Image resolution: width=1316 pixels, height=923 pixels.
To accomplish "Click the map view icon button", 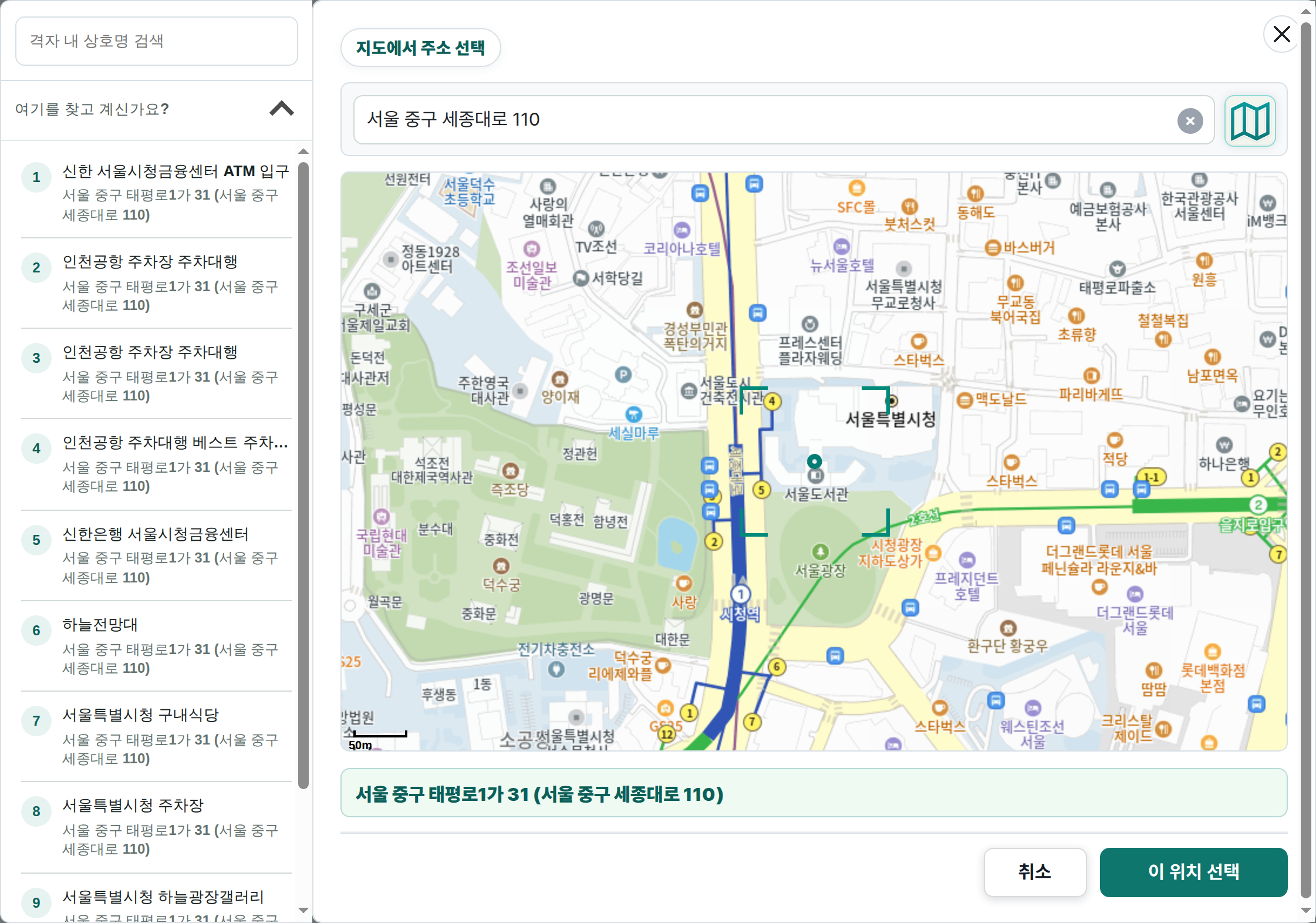I will [x=1250, y=121].
